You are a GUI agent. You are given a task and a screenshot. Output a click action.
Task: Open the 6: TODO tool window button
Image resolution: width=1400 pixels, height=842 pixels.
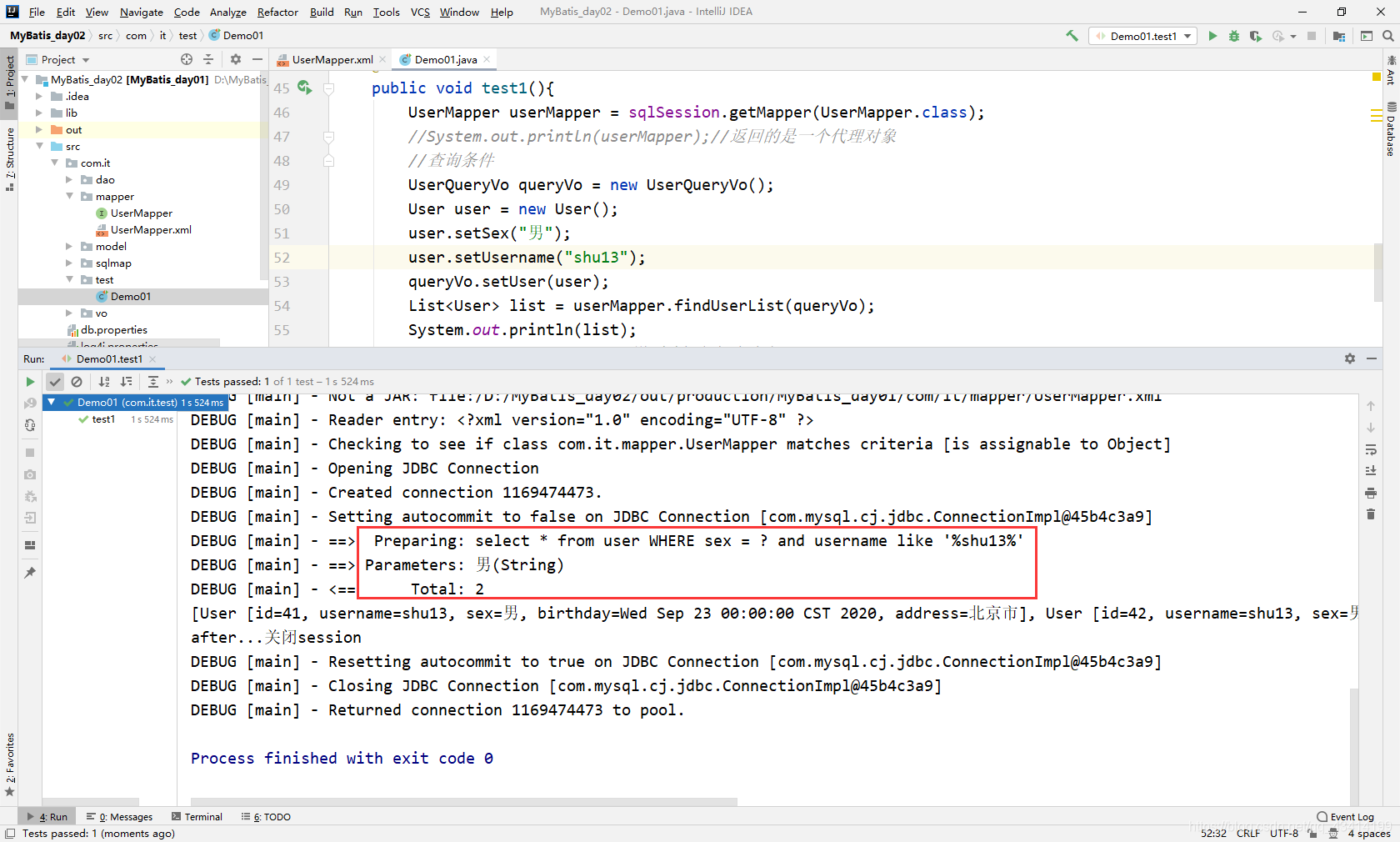(266, 817)
